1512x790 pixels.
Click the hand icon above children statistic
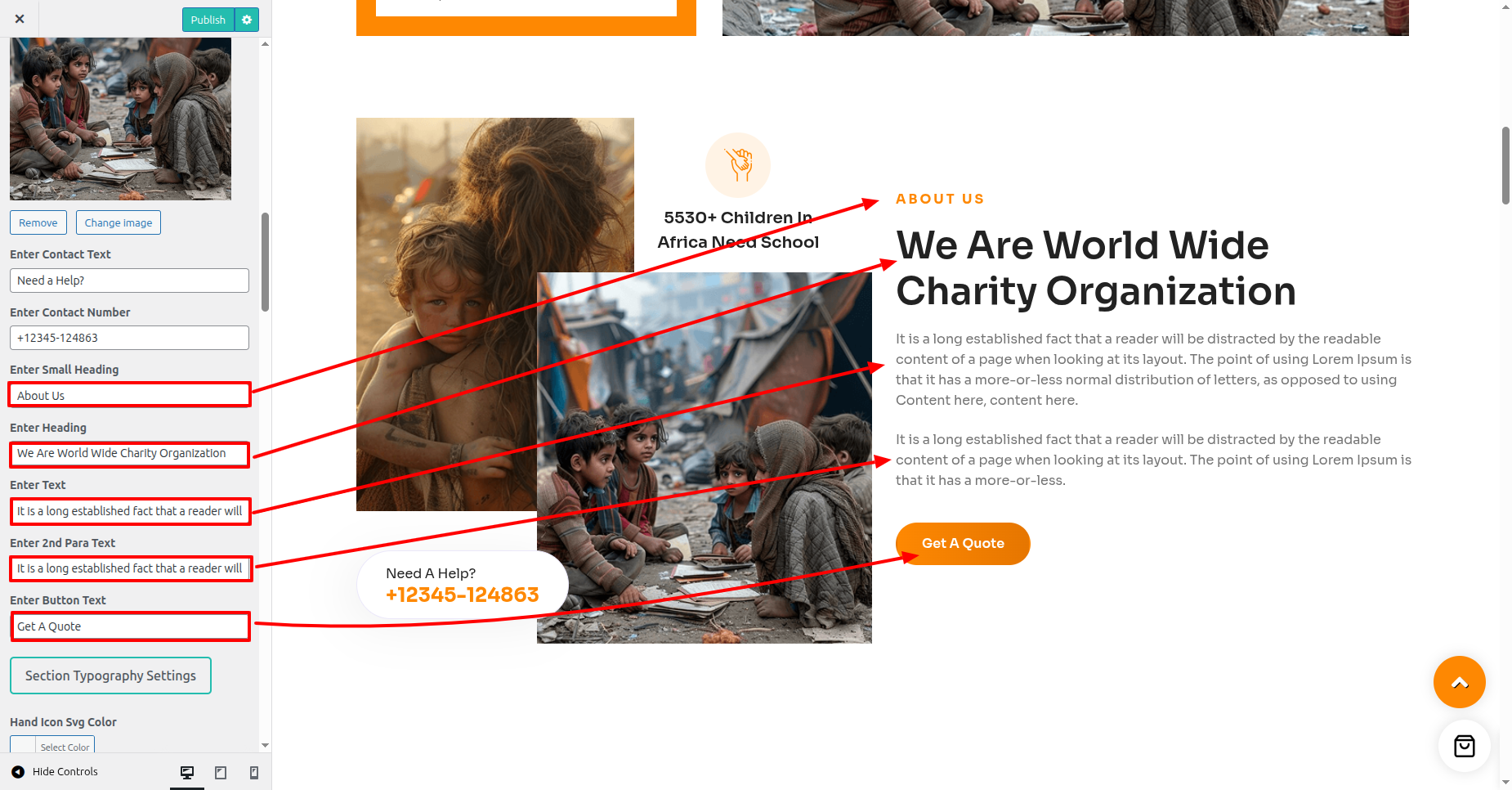coord(738,165)
